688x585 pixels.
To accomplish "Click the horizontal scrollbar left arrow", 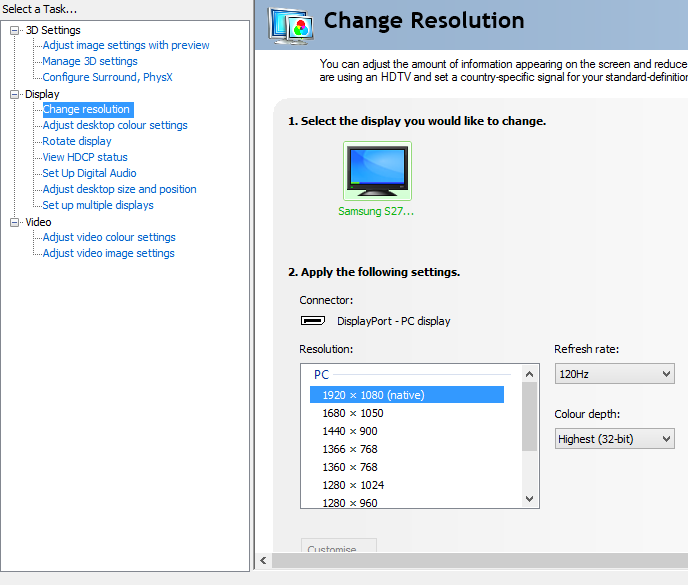I will click(x=263, y=560).
